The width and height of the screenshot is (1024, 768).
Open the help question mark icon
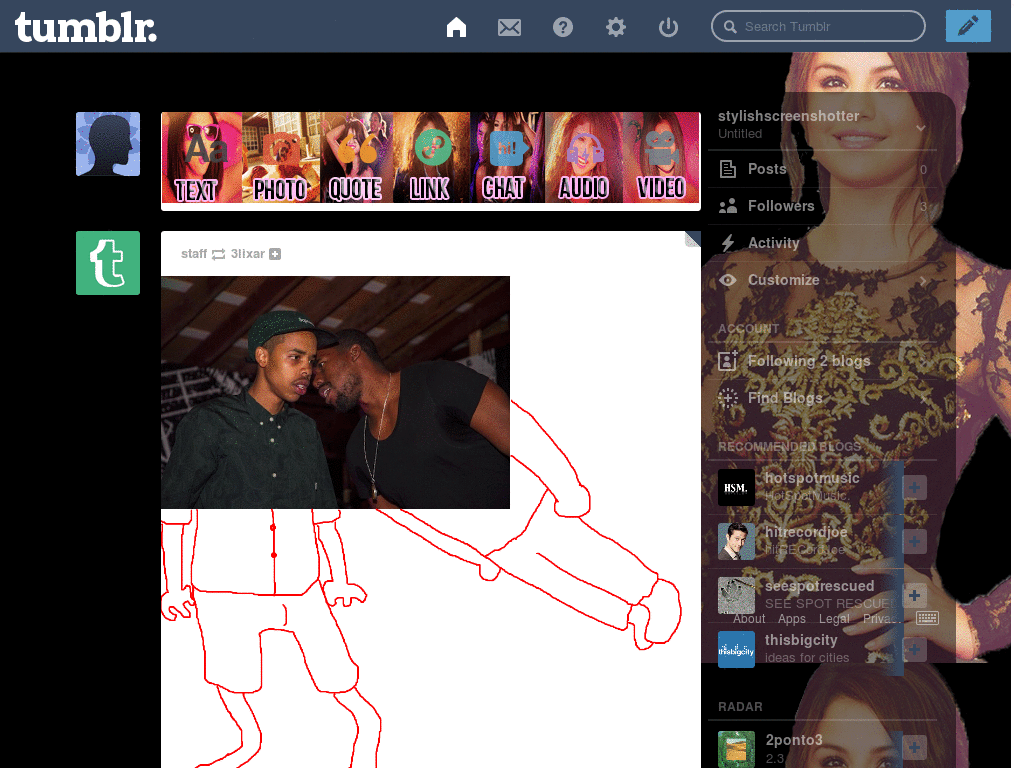click(x=563, y=27)
